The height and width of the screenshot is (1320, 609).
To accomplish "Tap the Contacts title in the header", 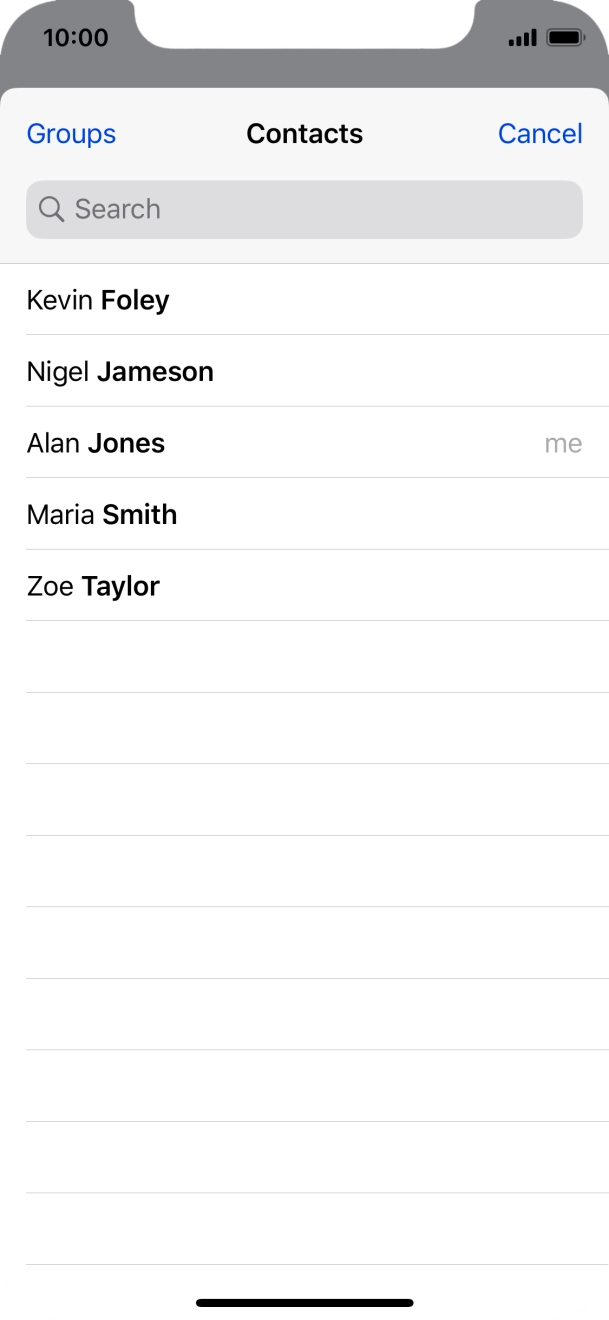I will coord(304,134).
